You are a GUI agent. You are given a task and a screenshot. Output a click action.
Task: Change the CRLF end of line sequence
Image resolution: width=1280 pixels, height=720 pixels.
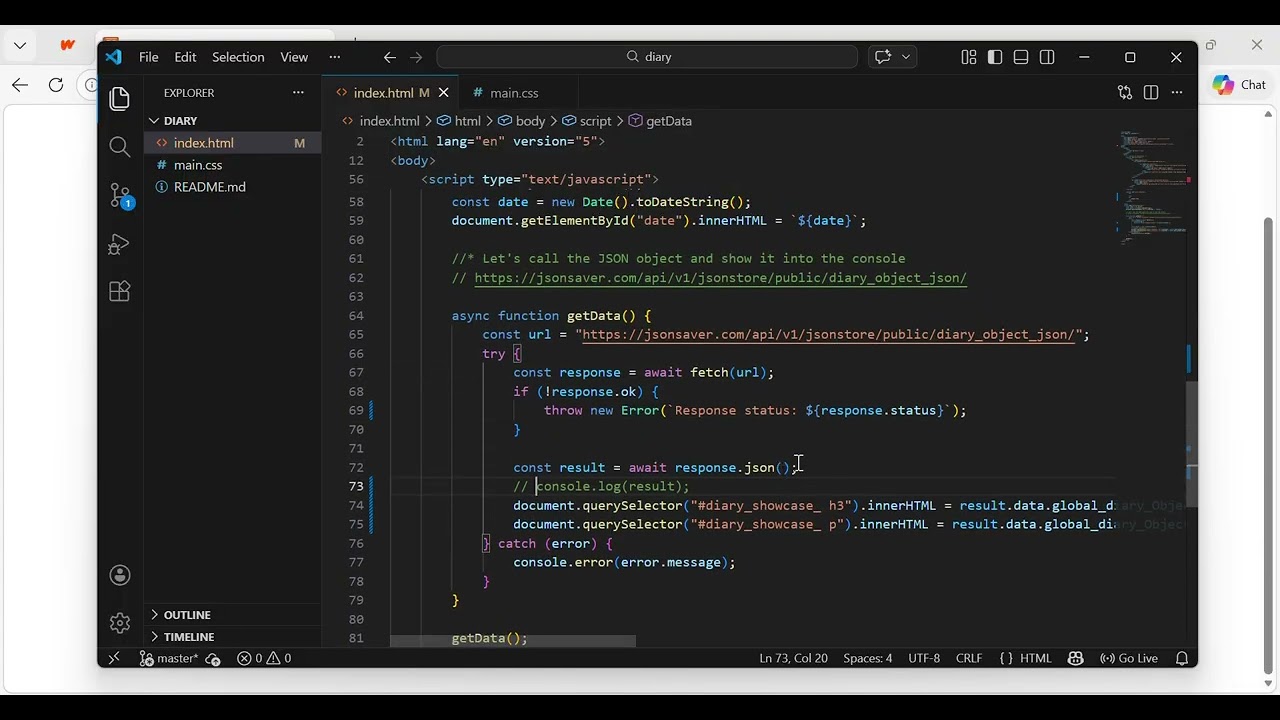point(969,658)
